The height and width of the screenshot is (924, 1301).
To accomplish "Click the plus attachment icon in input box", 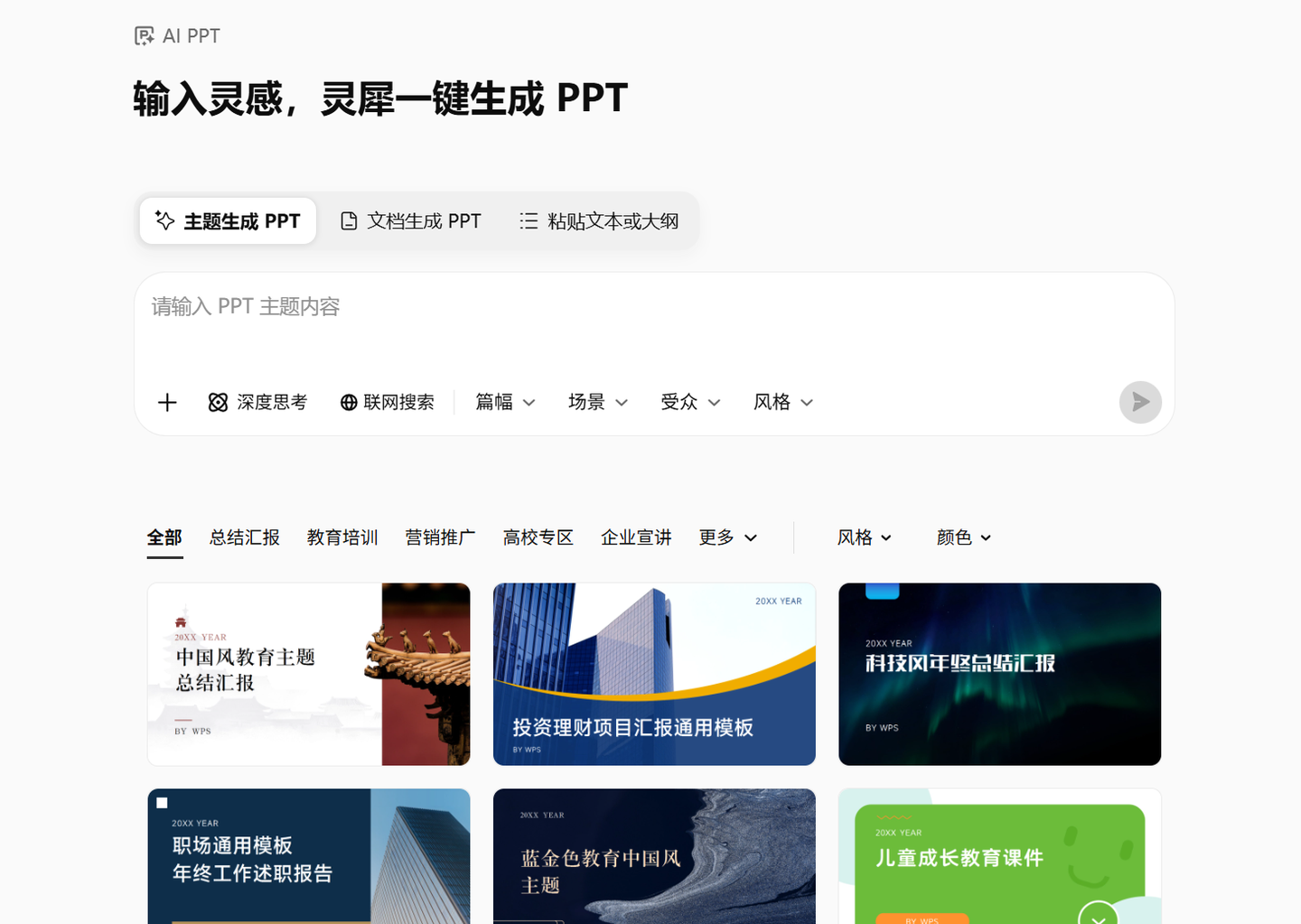I will 167,402.
